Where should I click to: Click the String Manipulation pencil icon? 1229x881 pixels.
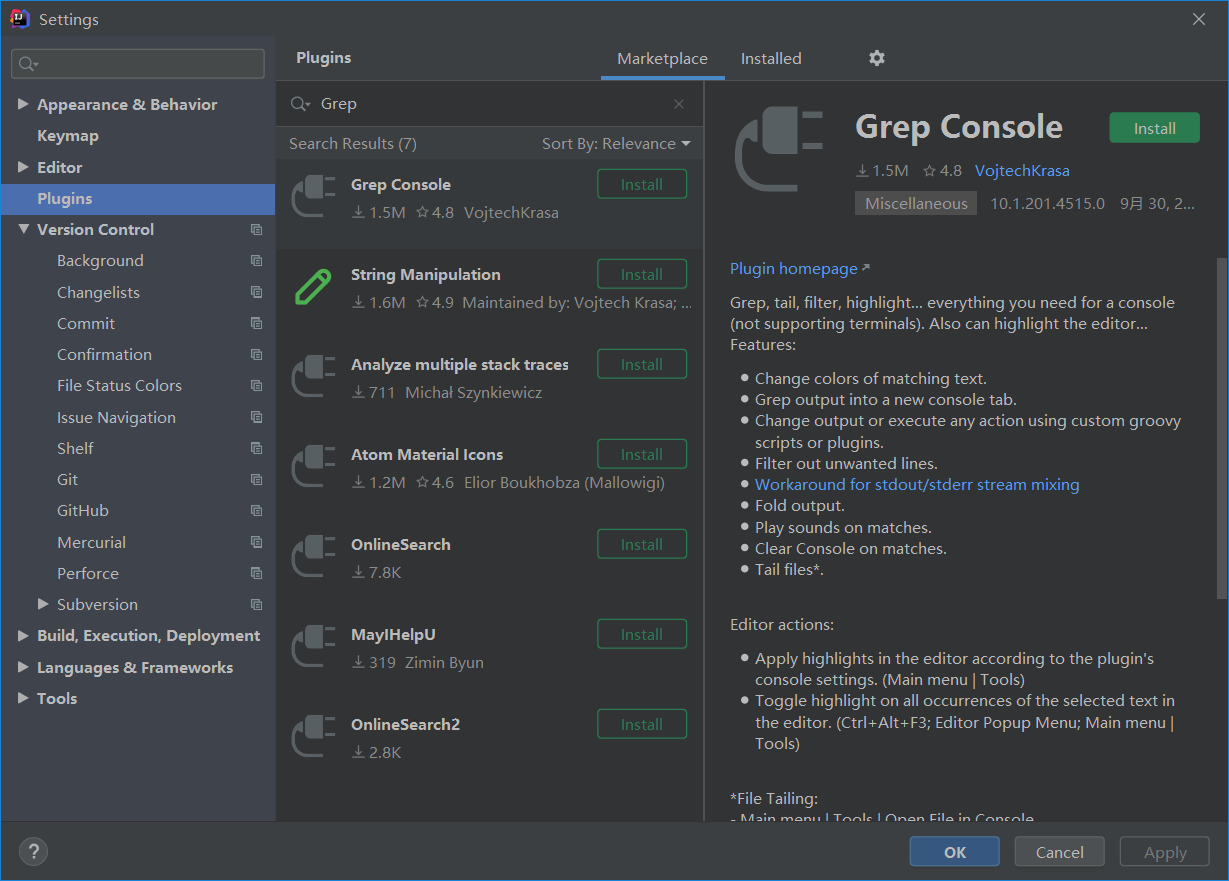pyautogui.click(x=313, y=287)
